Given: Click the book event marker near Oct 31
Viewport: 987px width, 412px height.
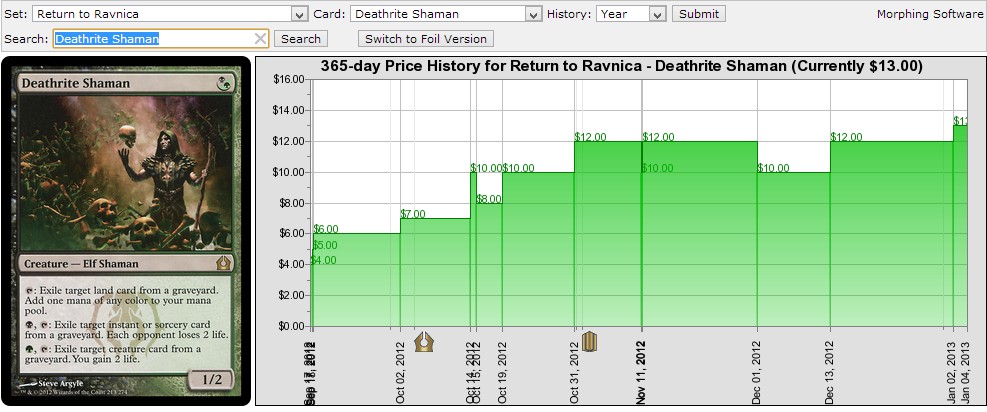Looking at the screenshot, I should click(x=590, y=342).
